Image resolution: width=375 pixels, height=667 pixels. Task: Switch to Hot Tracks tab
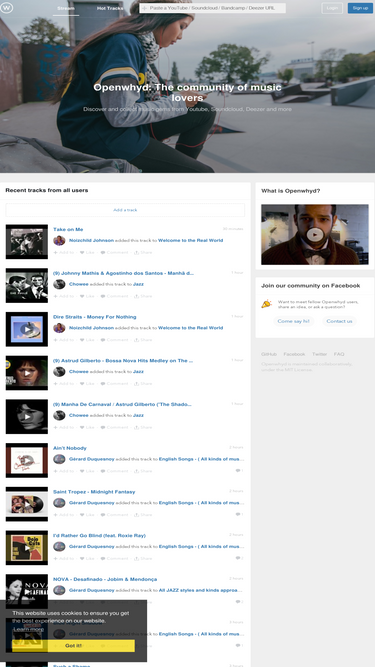pos(110,8)
